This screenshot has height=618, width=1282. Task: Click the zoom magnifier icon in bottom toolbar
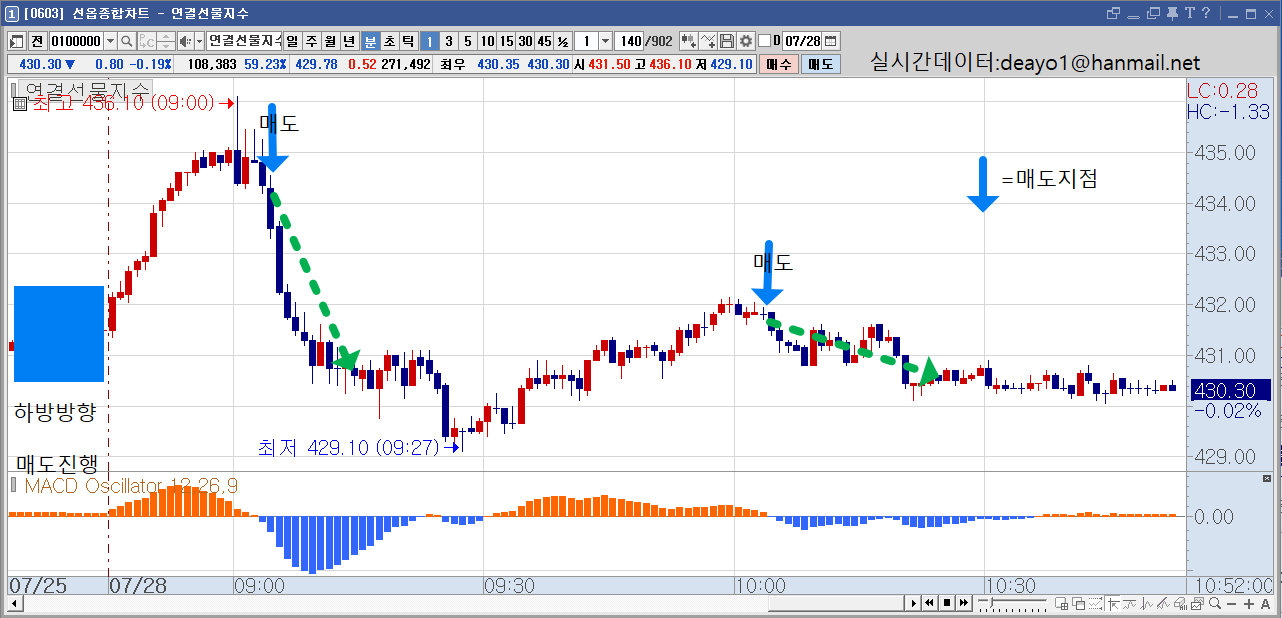[x=1214, y=603]
